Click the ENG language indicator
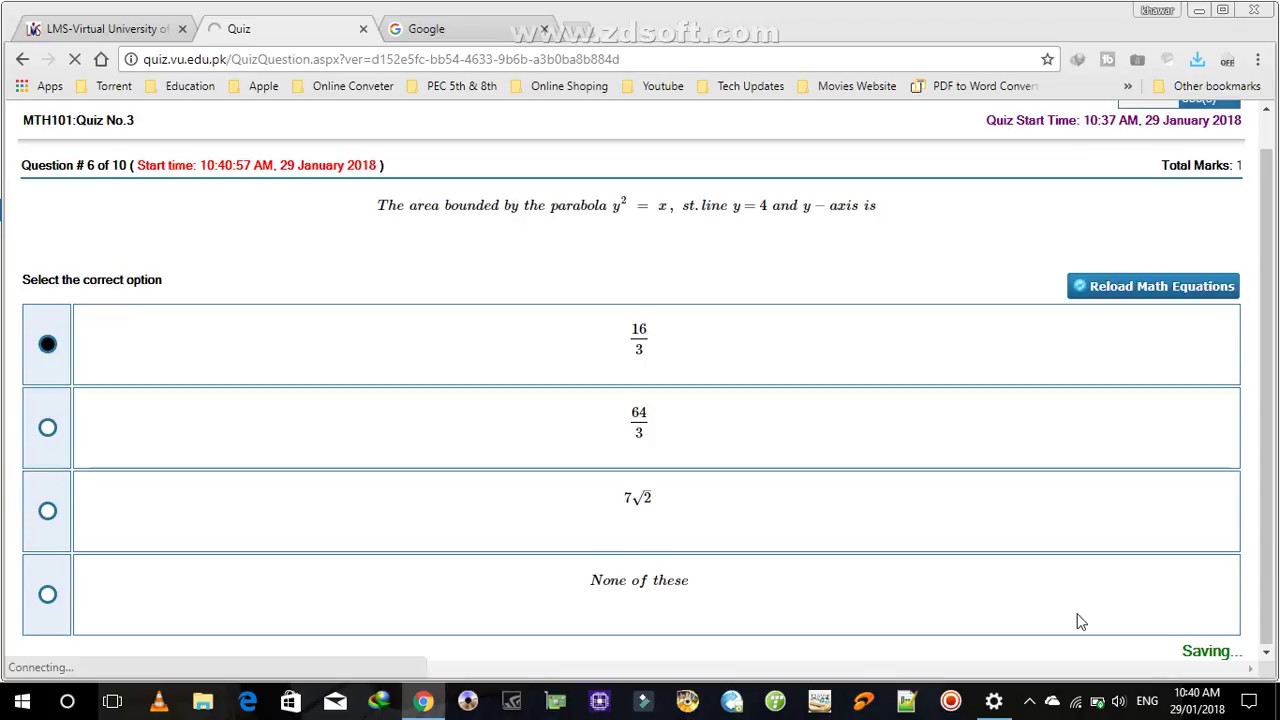This screenshot has height=720, width=1280. (x=1147, y=701)
